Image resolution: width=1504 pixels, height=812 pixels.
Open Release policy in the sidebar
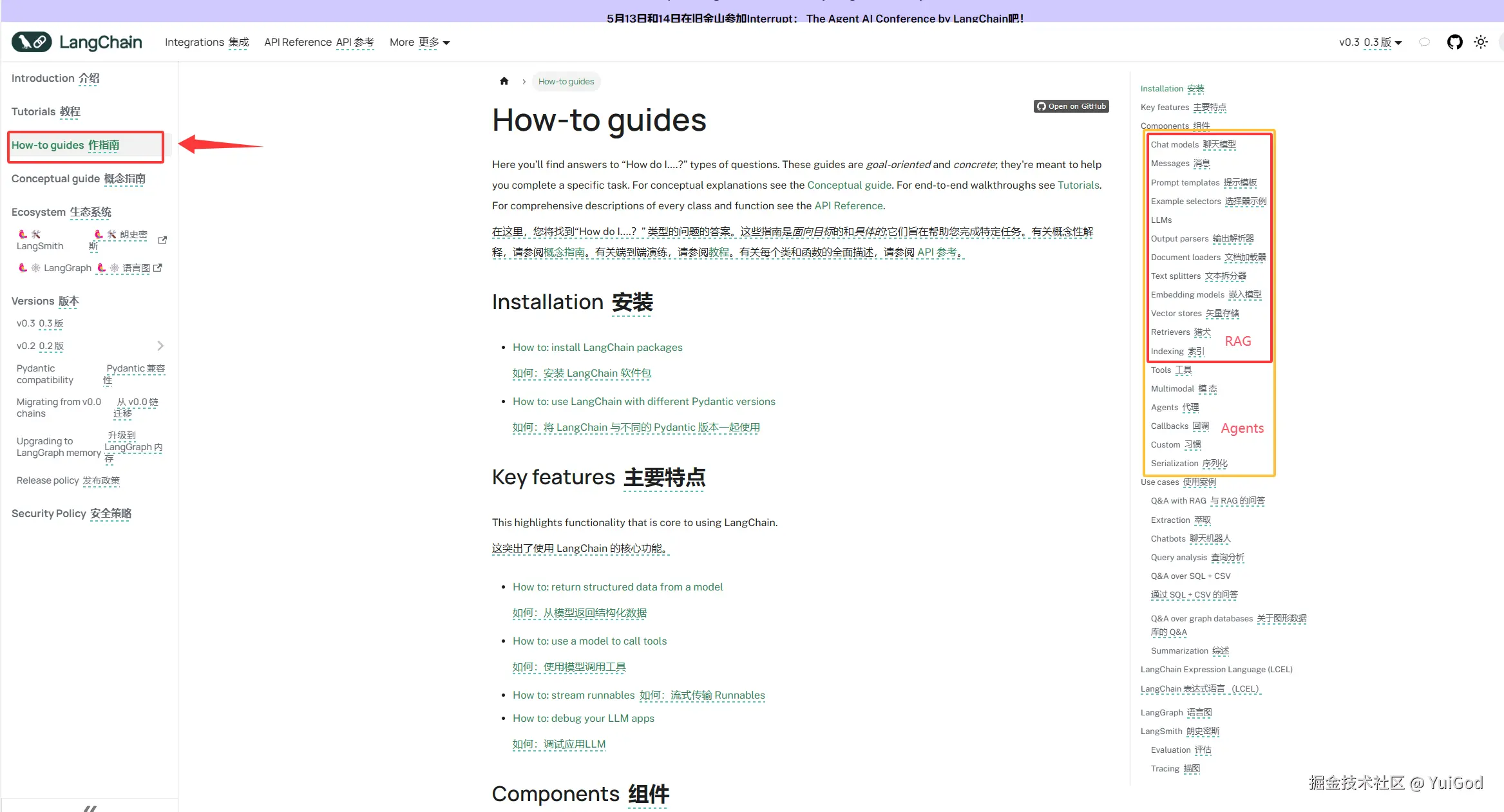[x=68, y=480]
